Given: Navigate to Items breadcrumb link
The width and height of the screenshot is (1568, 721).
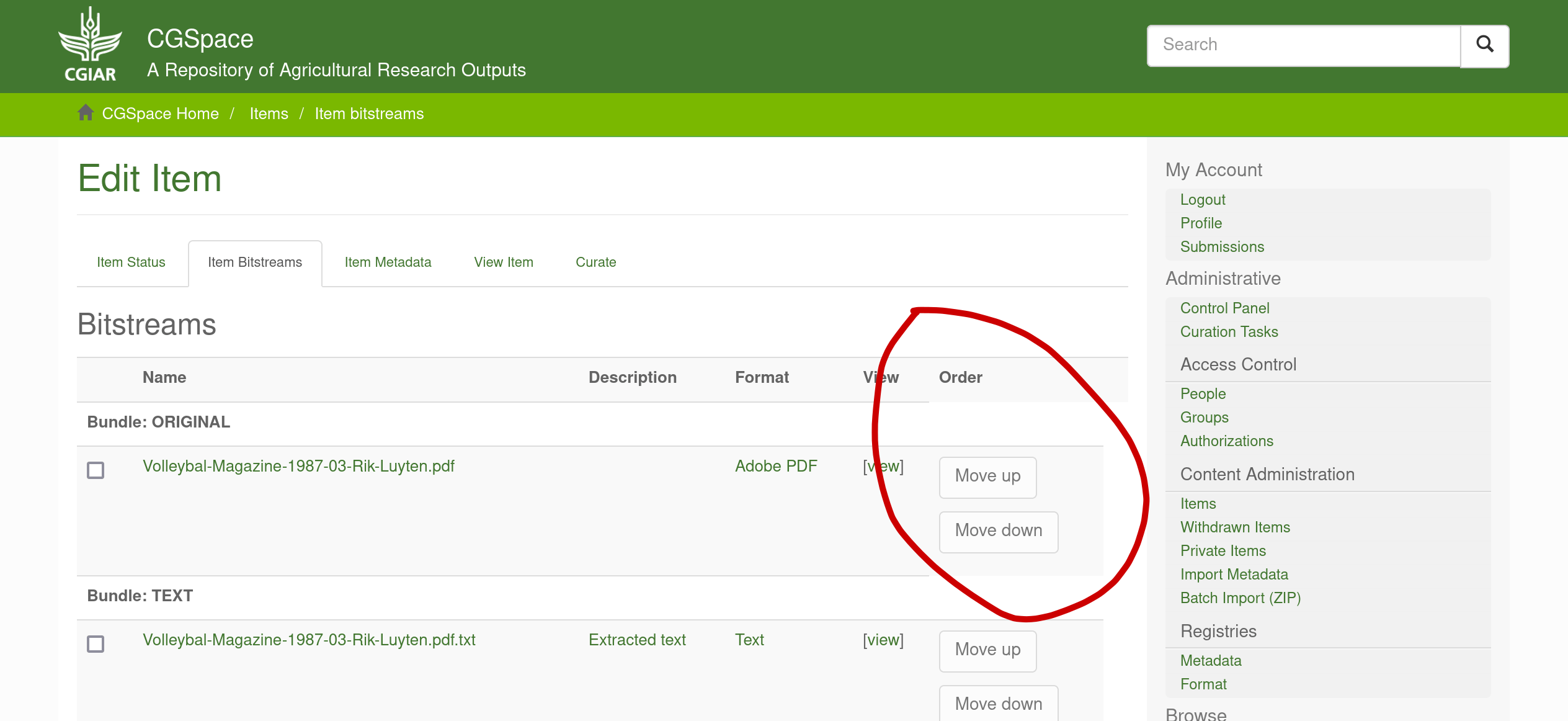Looking at the screenshot, I should point(269,114).
